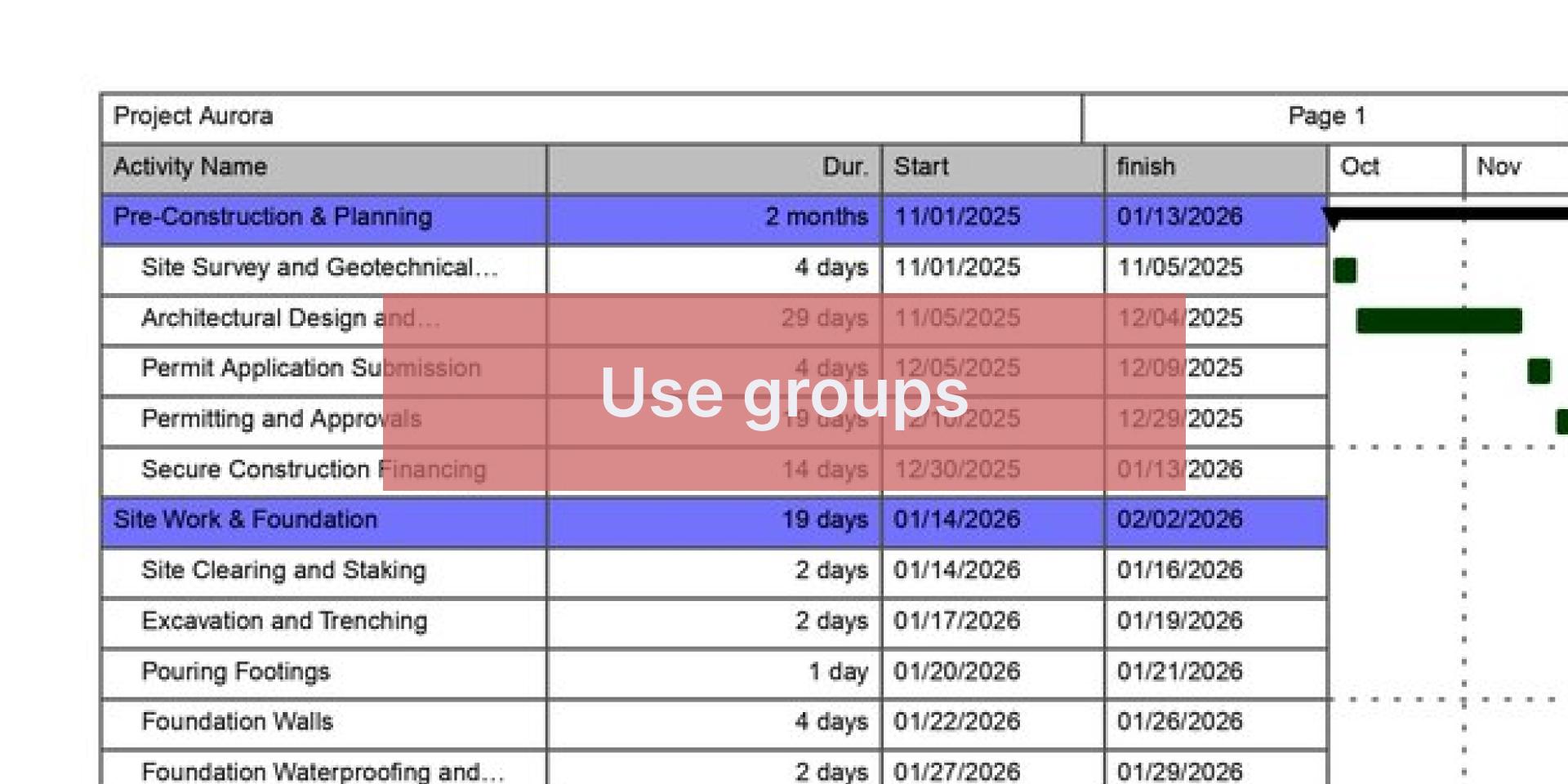
Task: Click the Site Survey green Gantt bar
Action: pyautogui.click(x=1344, y=269)
